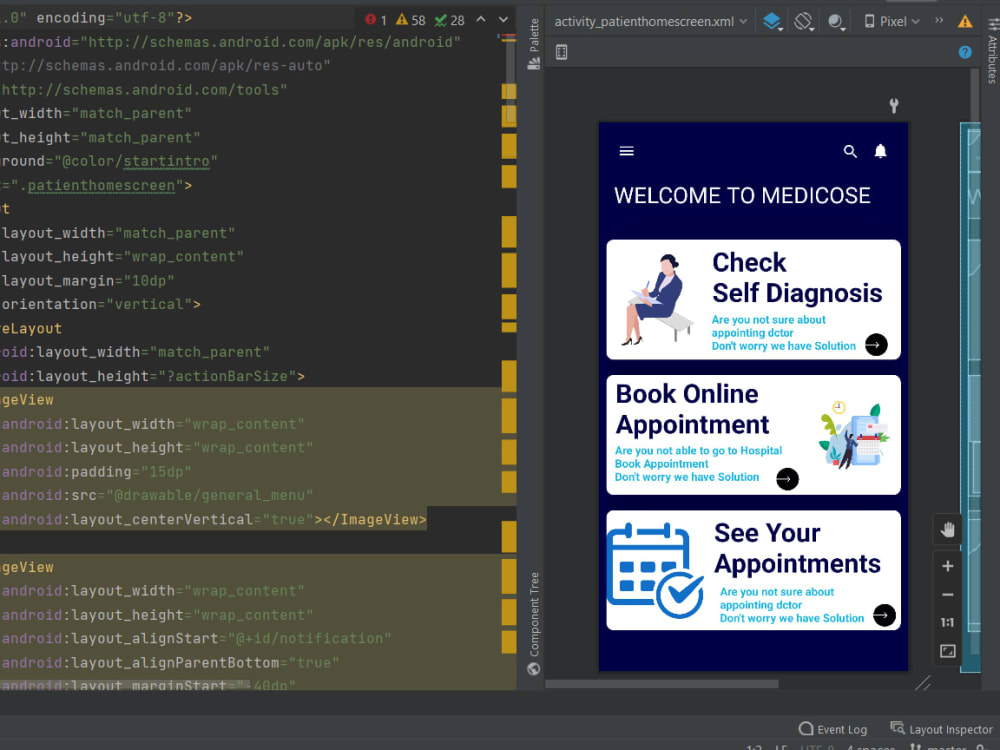Screen dimensions: 1000x750
Task: Open the Layout Inspector from the status bar
Action: coord(941,729)
